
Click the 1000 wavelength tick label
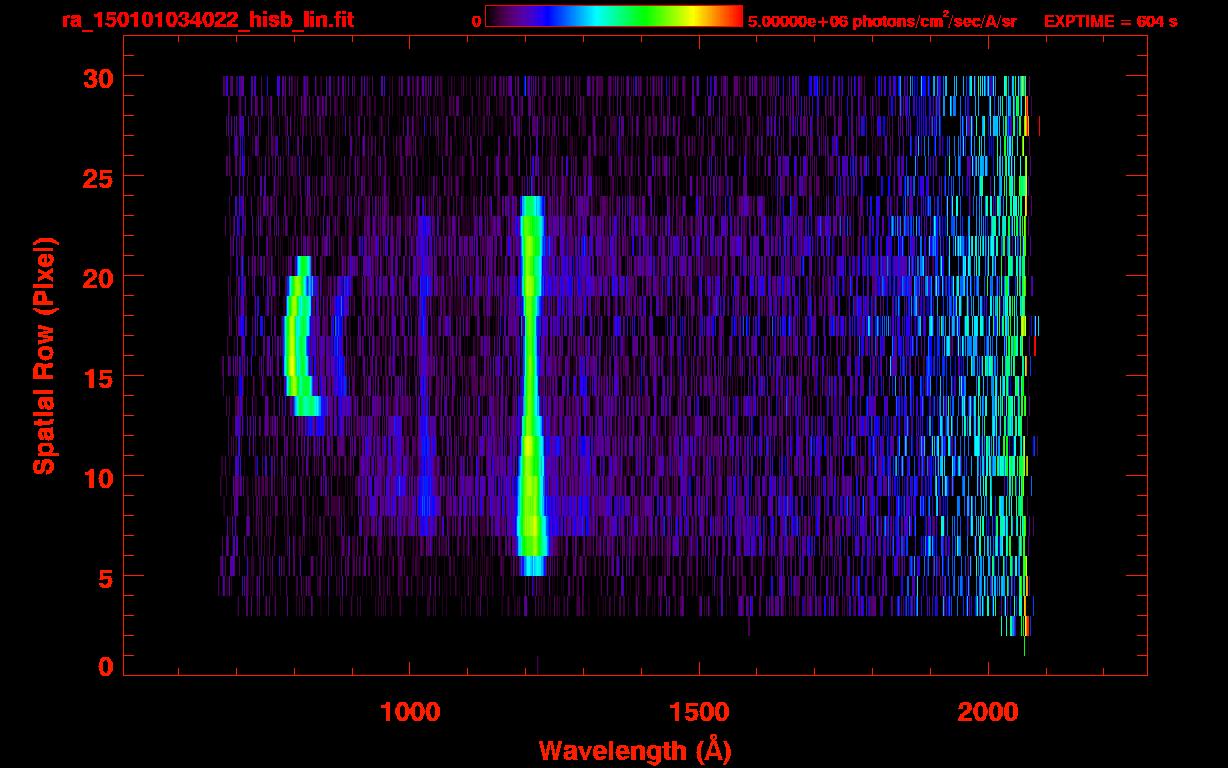[x=410, y=712]
